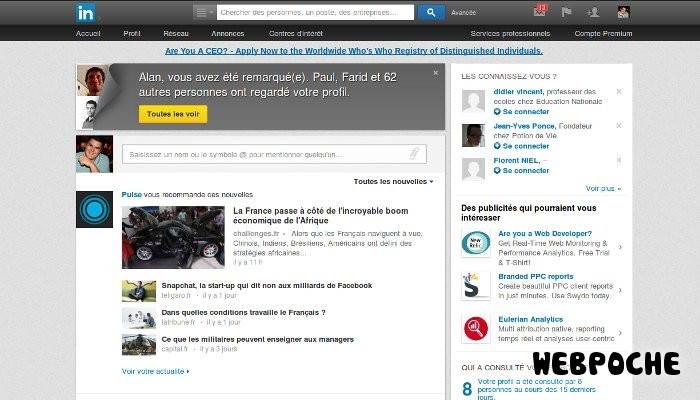
Task: Open didier vincent's profile link
Action: point(518,92)
